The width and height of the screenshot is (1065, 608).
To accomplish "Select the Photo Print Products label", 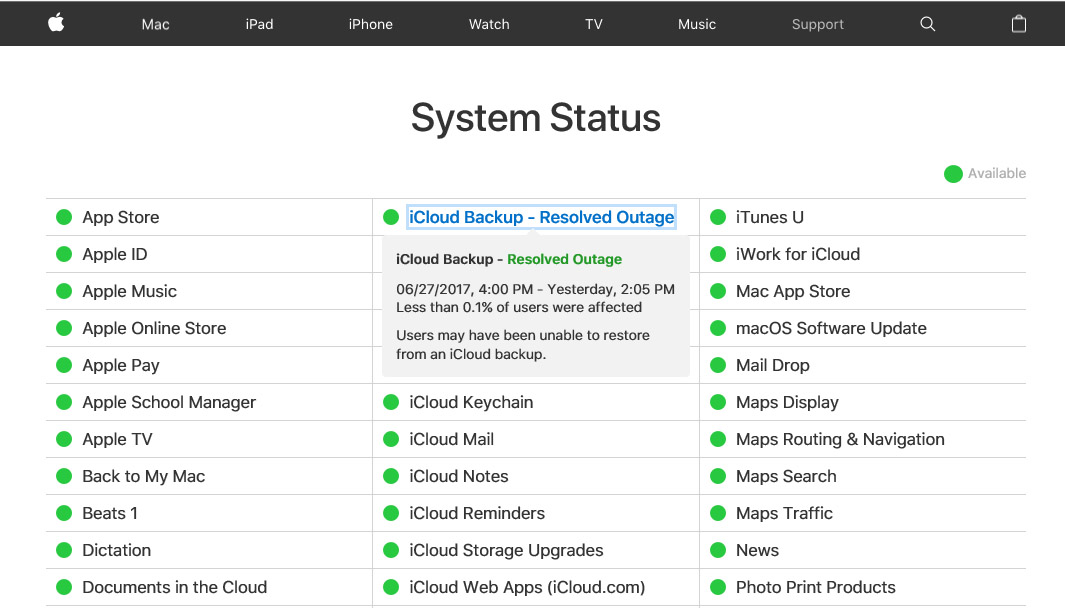I will [816, 587].
